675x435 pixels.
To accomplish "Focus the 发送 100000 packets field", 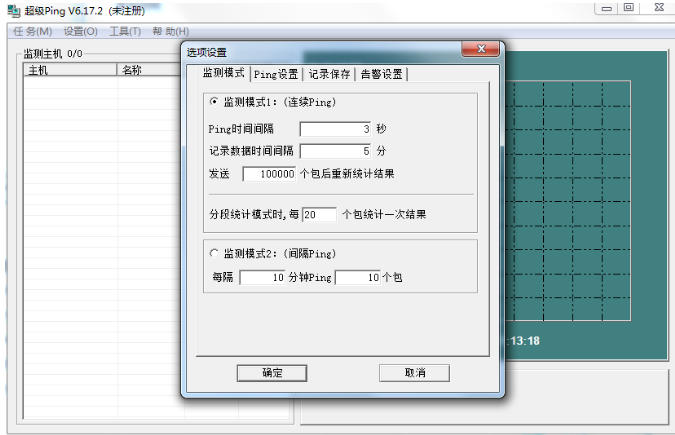I will click(x=269, y=174).
